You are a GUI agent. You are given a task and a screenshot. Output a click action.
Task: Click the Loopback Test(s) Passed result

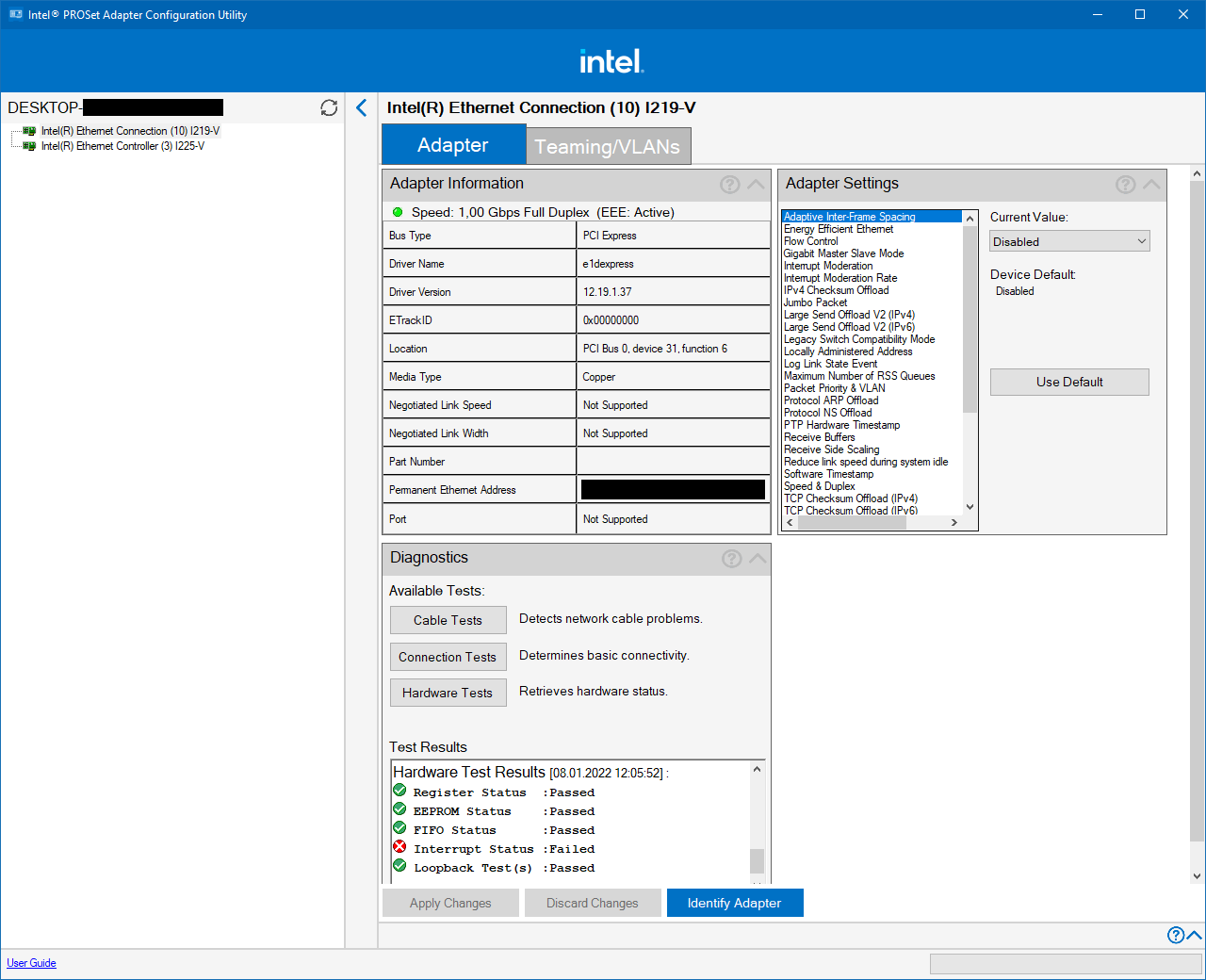click(504, 868)
